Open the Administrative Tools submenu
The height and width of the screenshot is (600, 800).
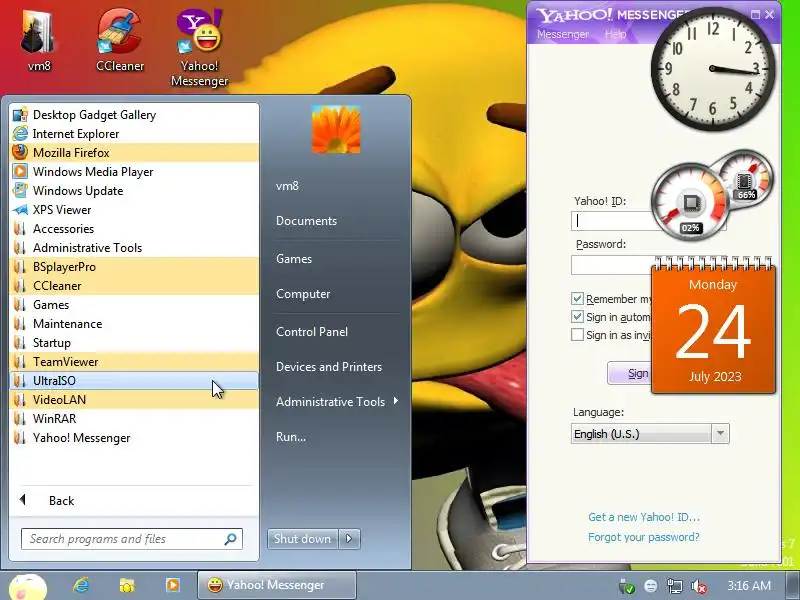[x=337, y=402]
